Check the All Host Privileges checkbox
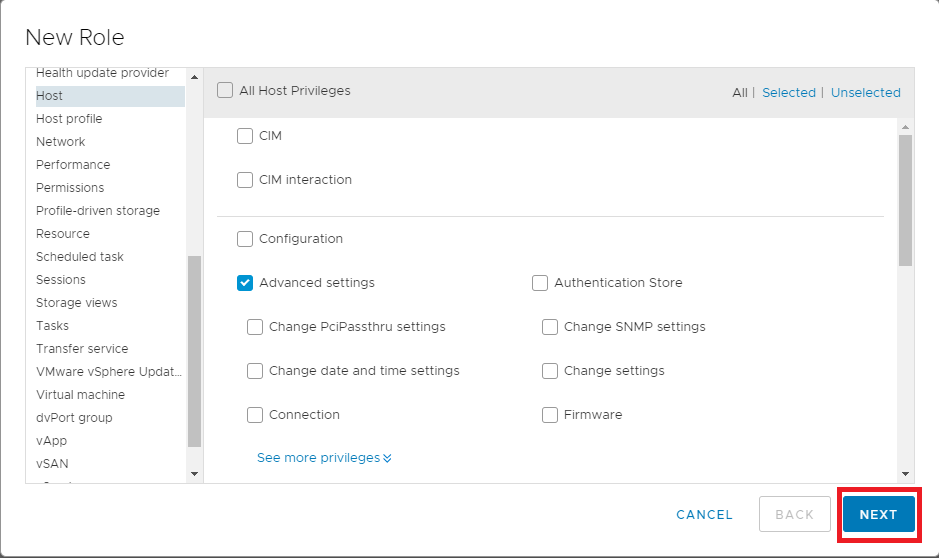Image resolution: width=939 pixels, height=558 pixels. (225, 91)
